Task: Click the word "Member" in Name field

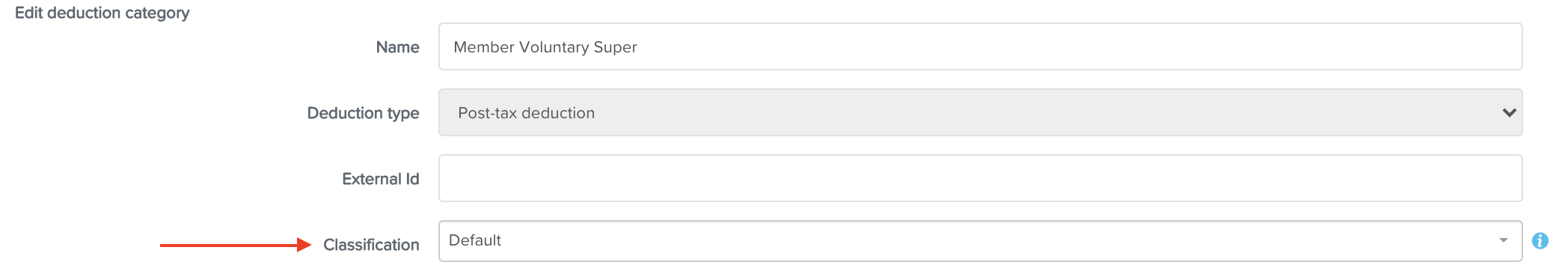Action: [484, 47]
